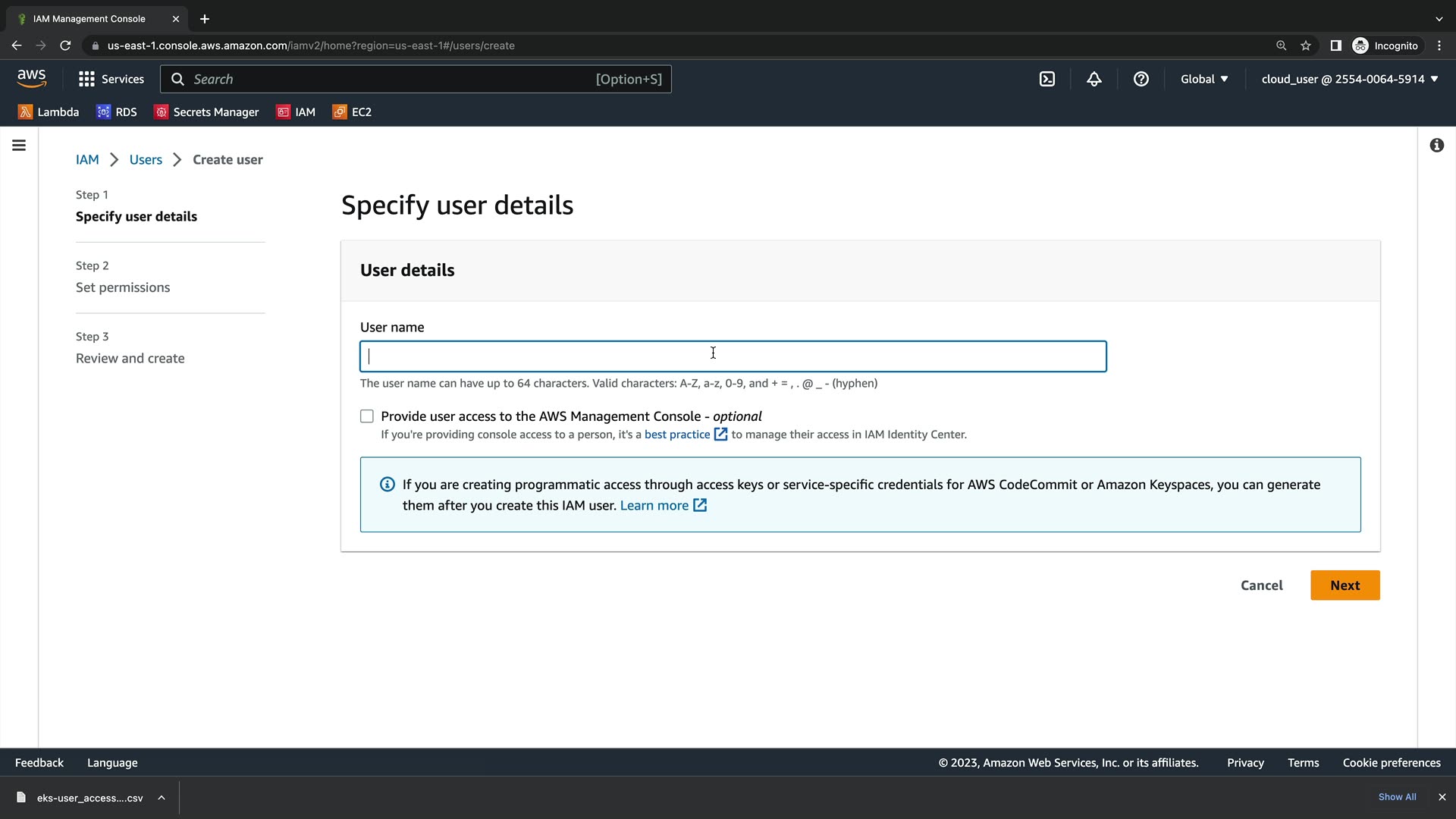The image size is (1456, 819).
Task: Open Secrets Manager favorites shortcut
Action: tap(206, 111)
